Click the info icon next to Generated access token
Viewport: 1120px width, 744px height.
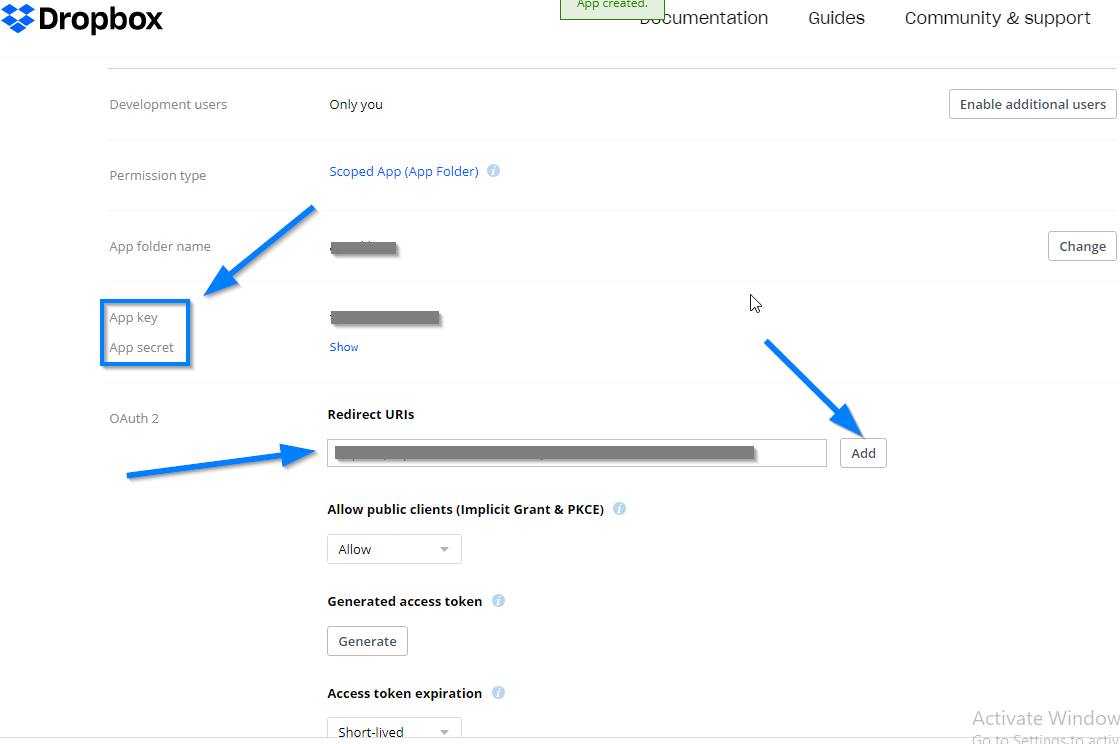pyautogui.click(x=497, y=601)
